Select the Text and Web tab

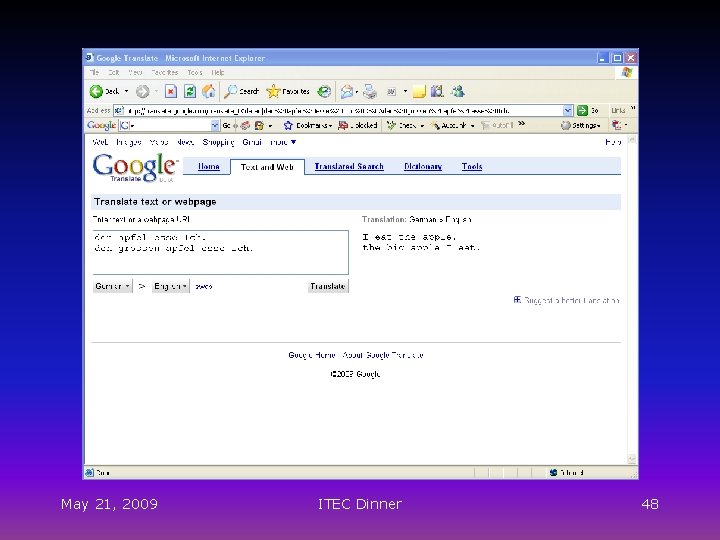click(x=267, y=167)
